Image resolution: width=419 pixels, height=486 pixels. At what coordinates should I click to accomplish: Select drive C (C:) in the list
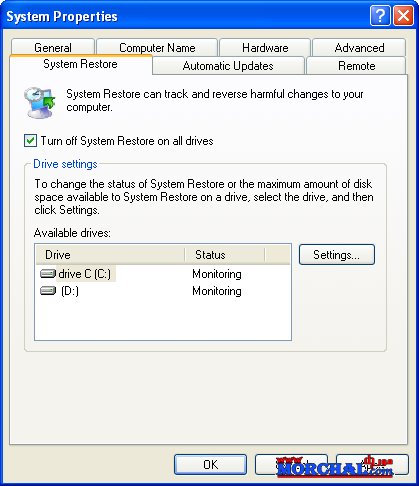click(x=85, y=274)
